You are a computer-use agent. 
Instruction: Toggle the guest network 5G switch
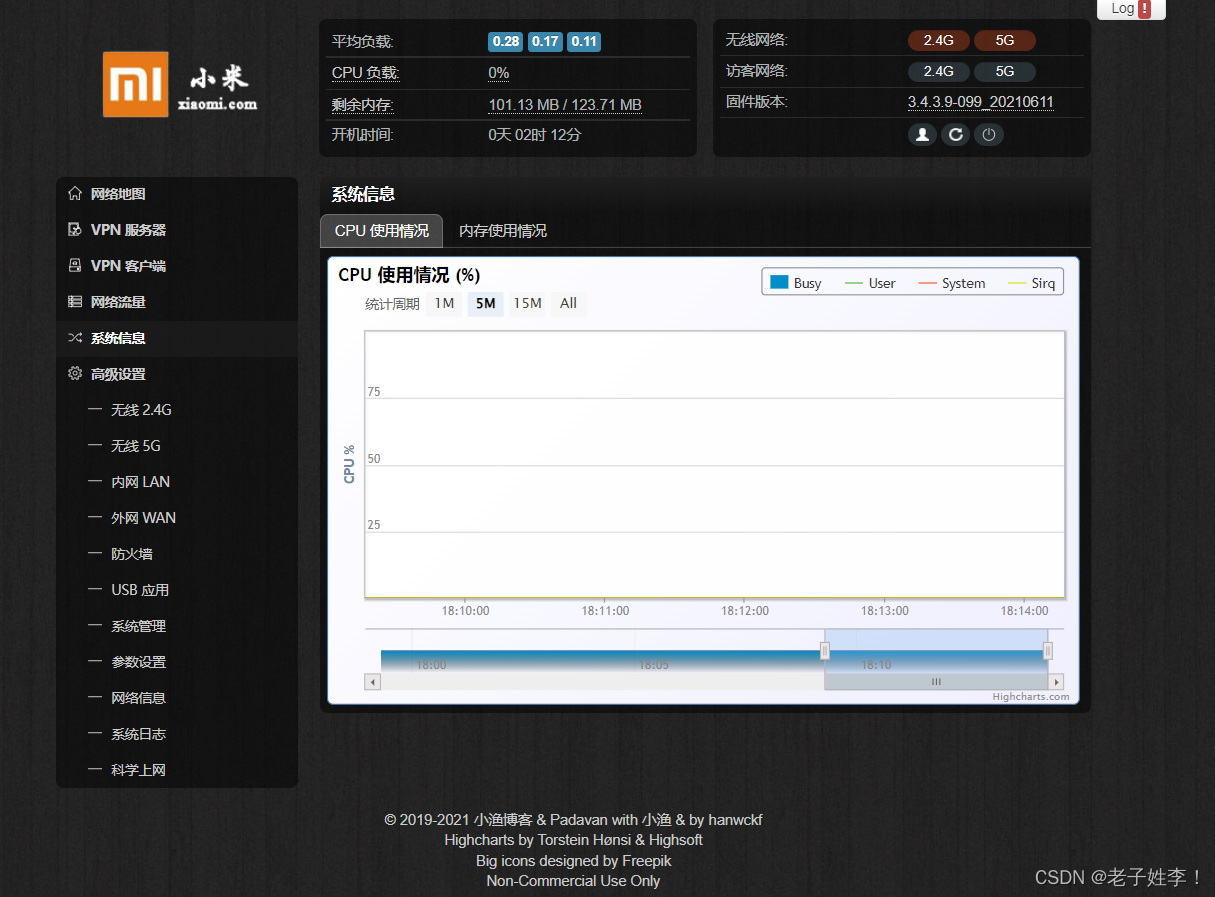(1004, 72)
